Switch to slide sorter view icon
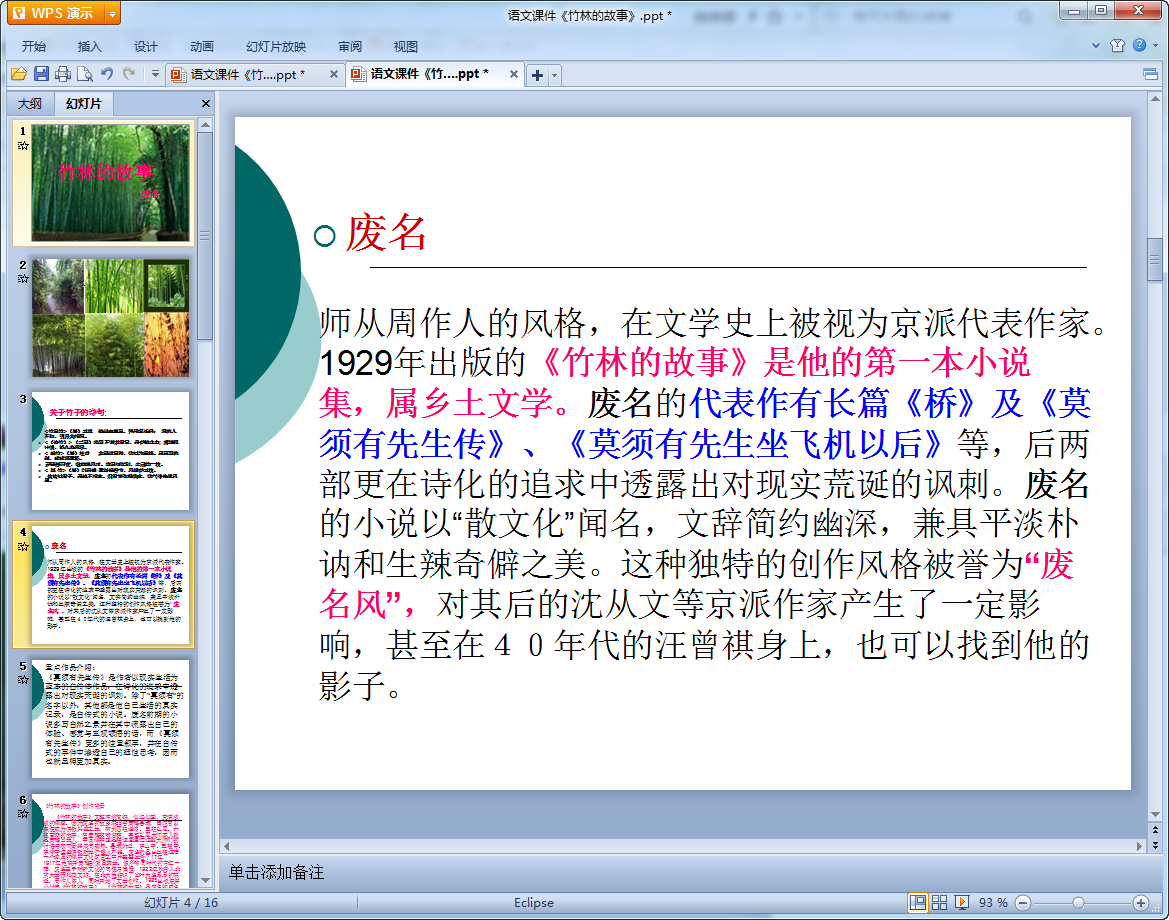1169x920 pixels. pos(939,903)
